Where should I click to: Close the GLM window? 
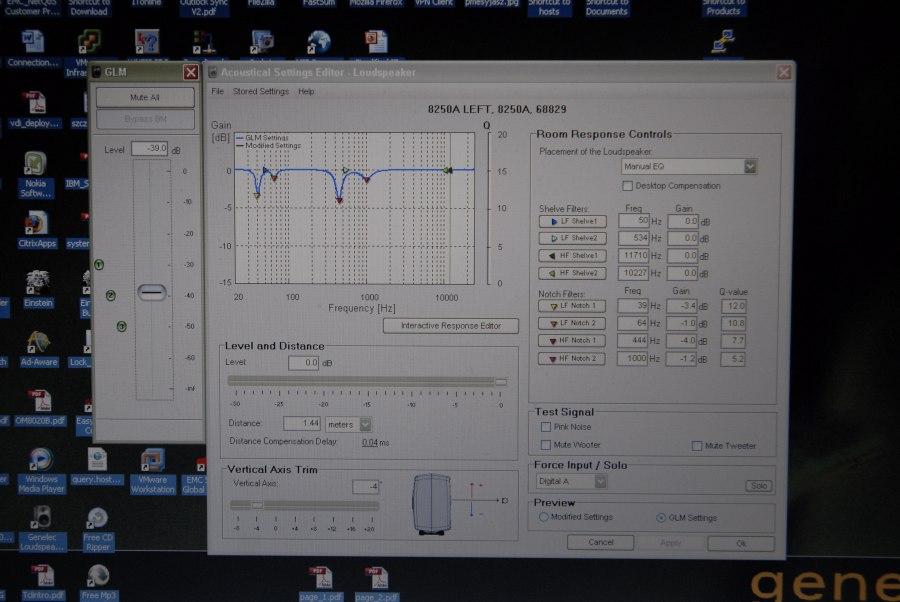(x=191, y=73)
